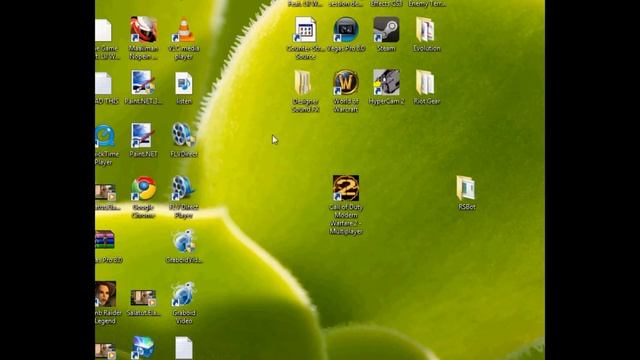
Task: Select the Evolution folder
Action: (x=425, y=30)
